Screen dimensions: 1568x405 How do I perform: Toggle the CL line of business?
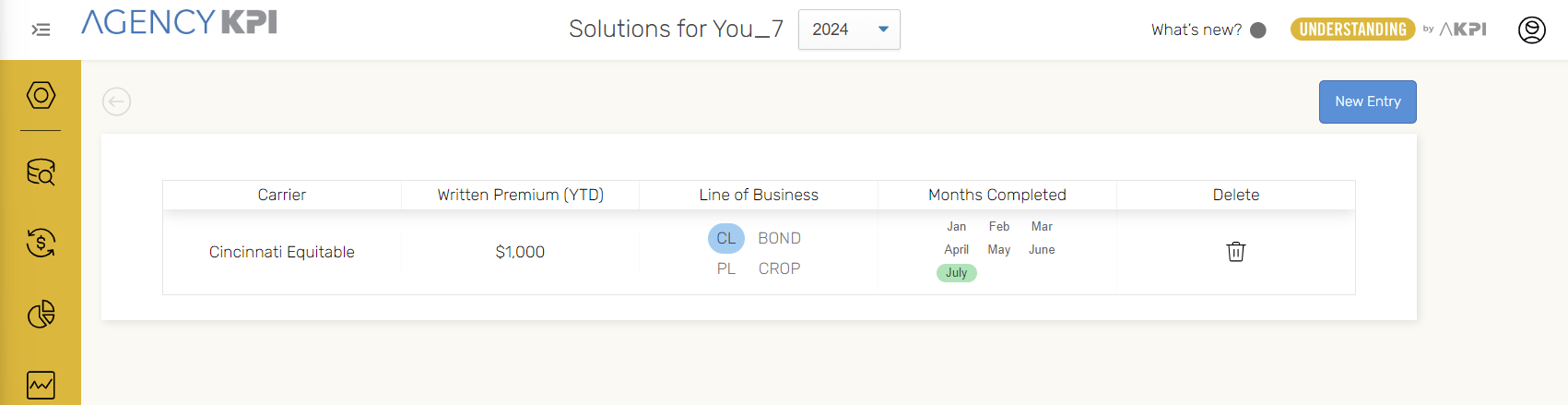(x=725, y=238)
